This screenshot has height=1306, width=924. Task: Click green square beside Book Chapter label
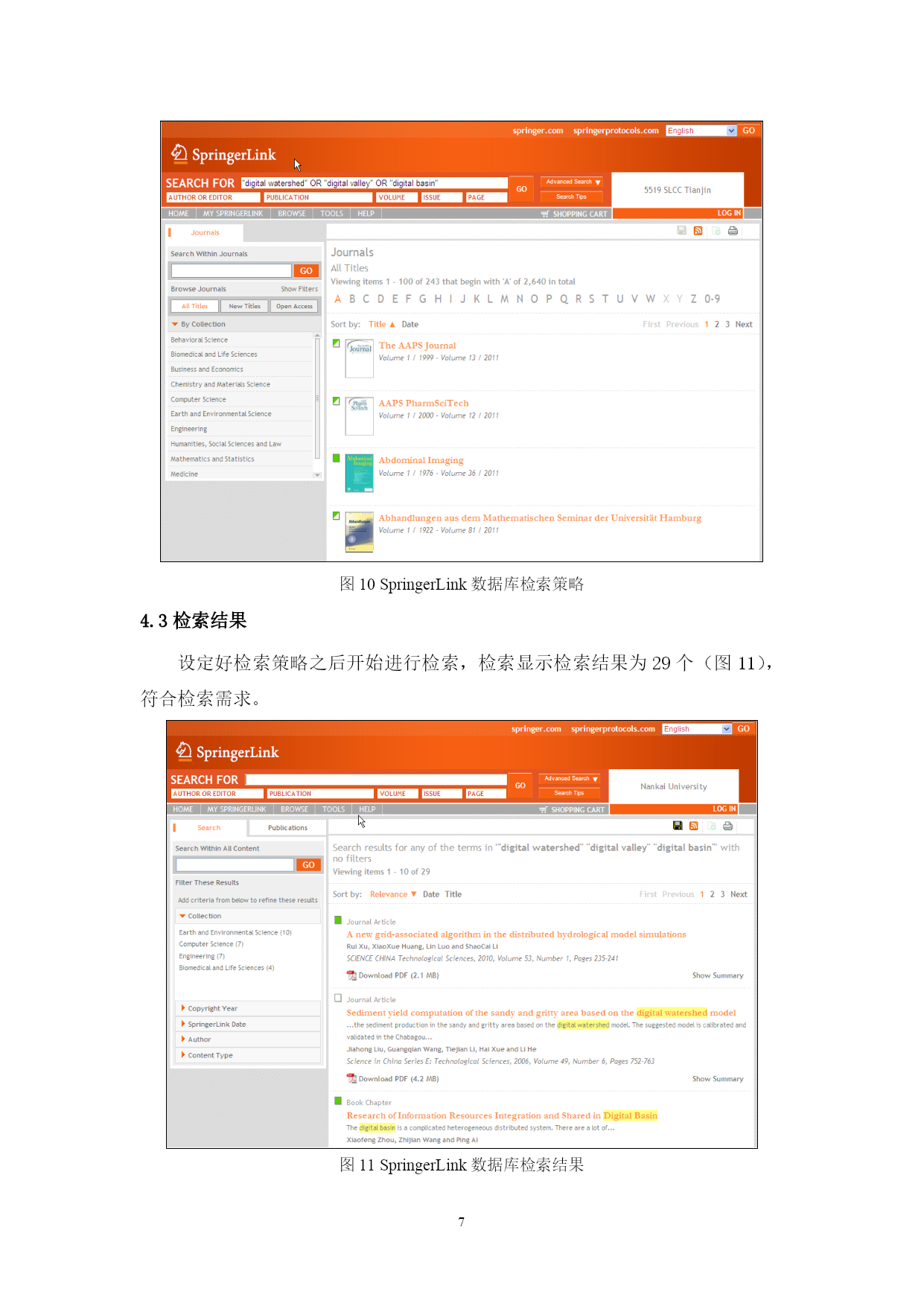pyautogui.click(x=338, y=1101)
